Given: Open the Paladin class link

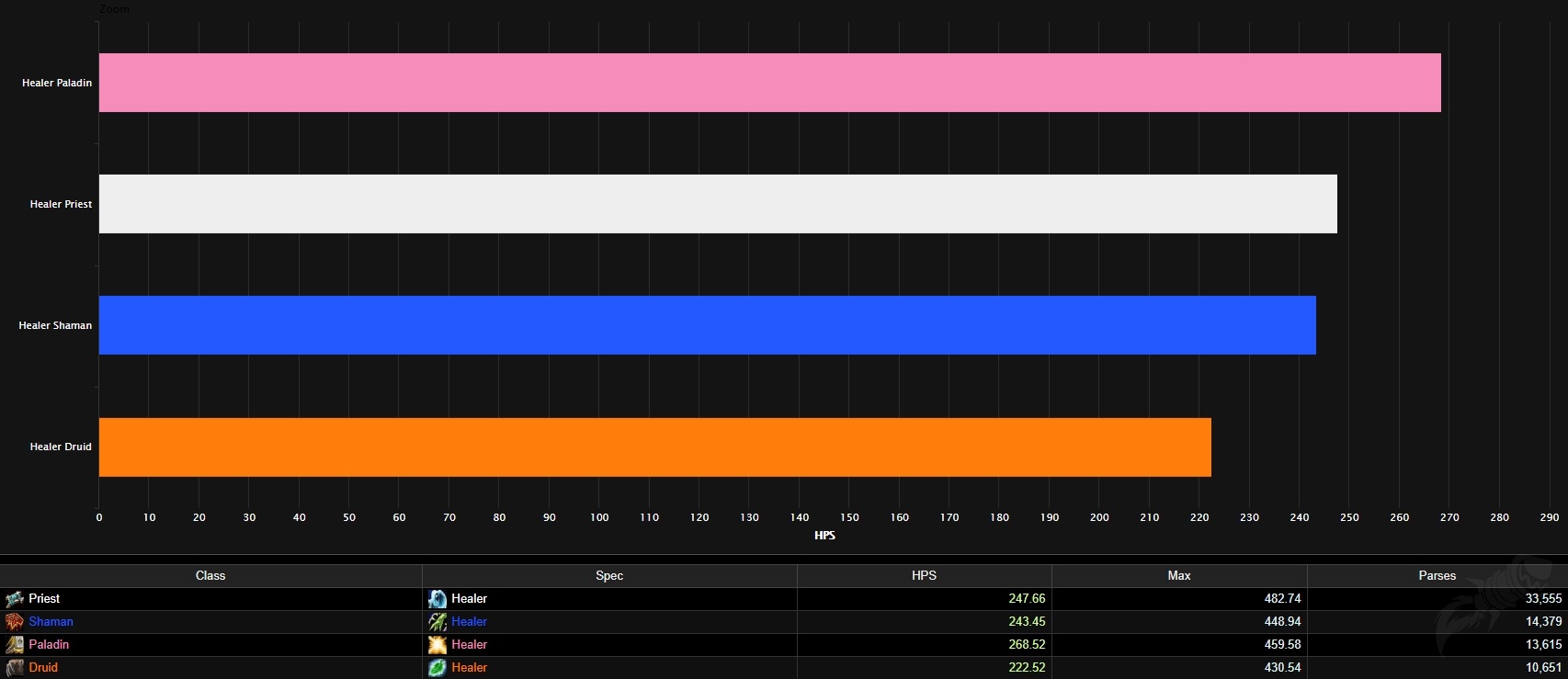Looking at the screenshot, I should (x=49, y=645).
